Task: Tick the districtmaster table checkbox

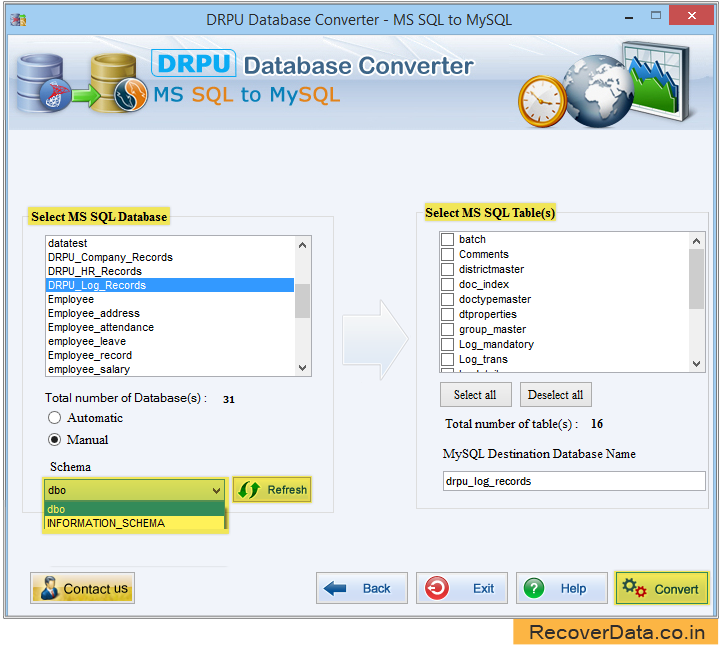Action: tap(447, 269)
